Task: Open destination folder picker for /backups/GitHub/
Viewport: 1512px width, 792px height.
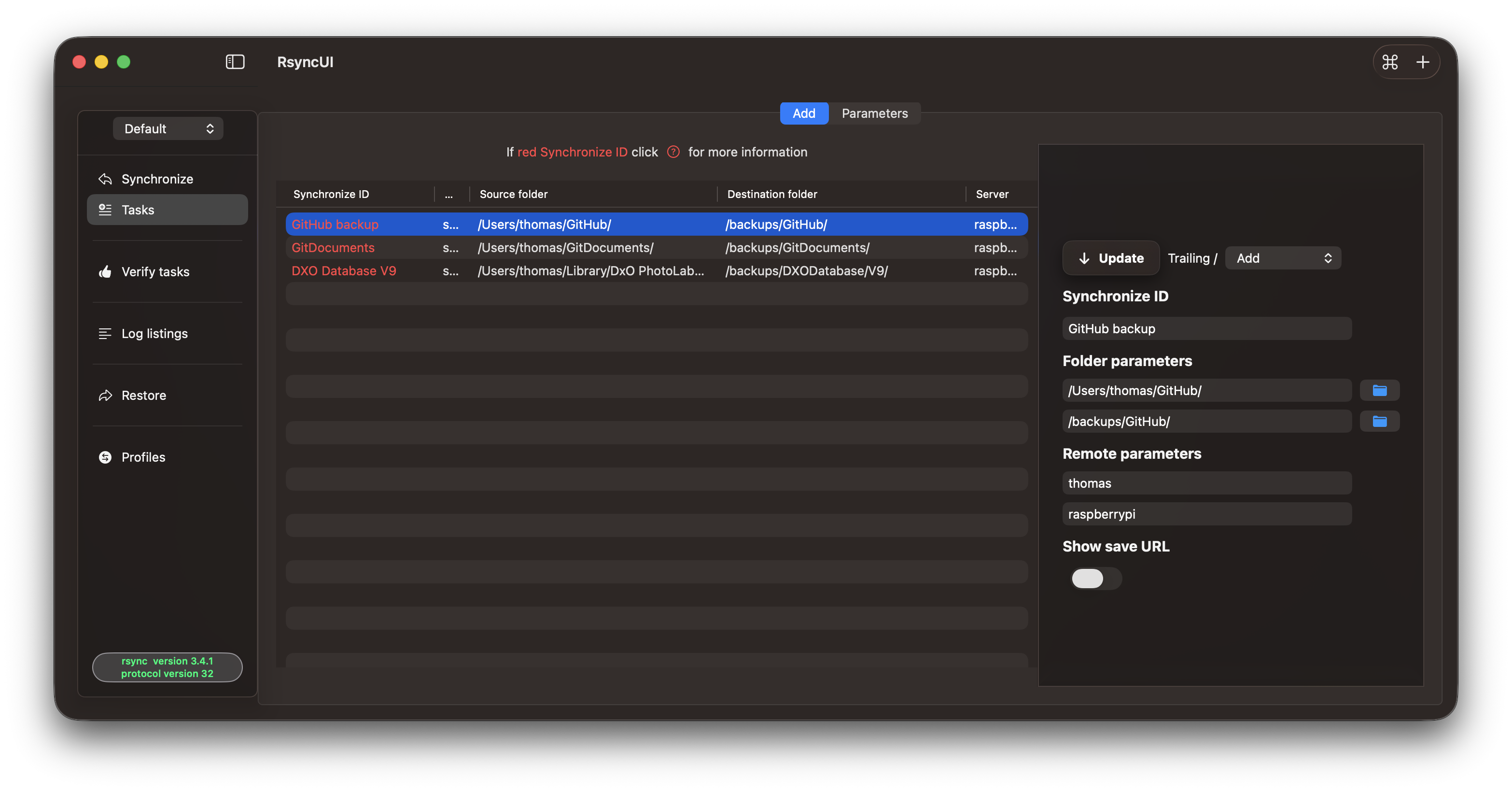Action: pyautogui.click(x=1379, y=422)
